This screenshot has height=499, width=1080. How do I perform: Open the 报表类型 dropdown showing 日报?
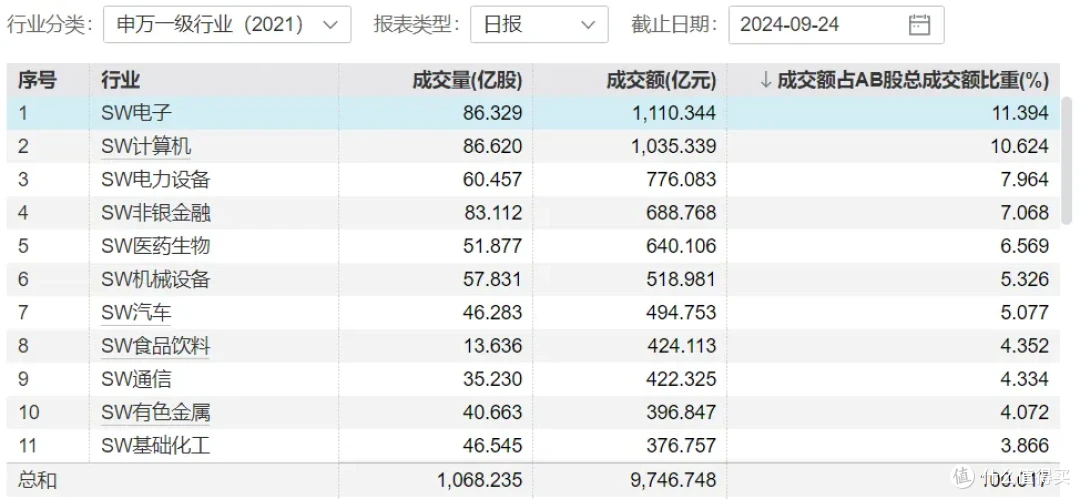pyautogui.click(x=539, y=25)
